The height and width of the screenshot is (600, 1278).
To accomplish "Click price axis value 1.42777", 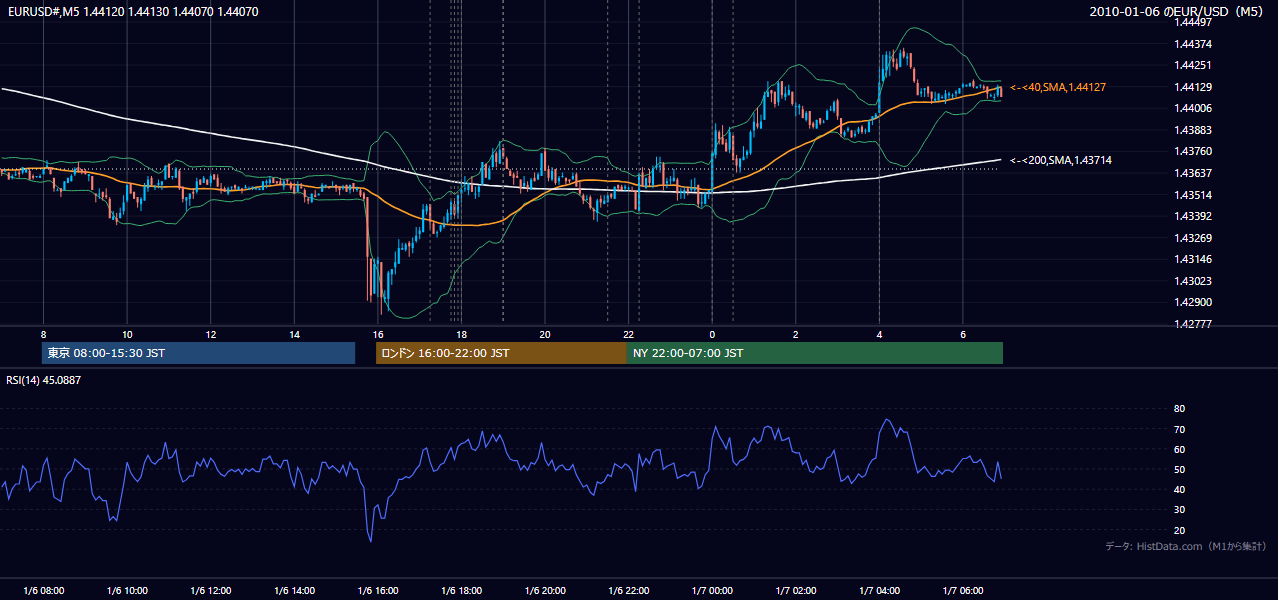I will [1193, 325].
